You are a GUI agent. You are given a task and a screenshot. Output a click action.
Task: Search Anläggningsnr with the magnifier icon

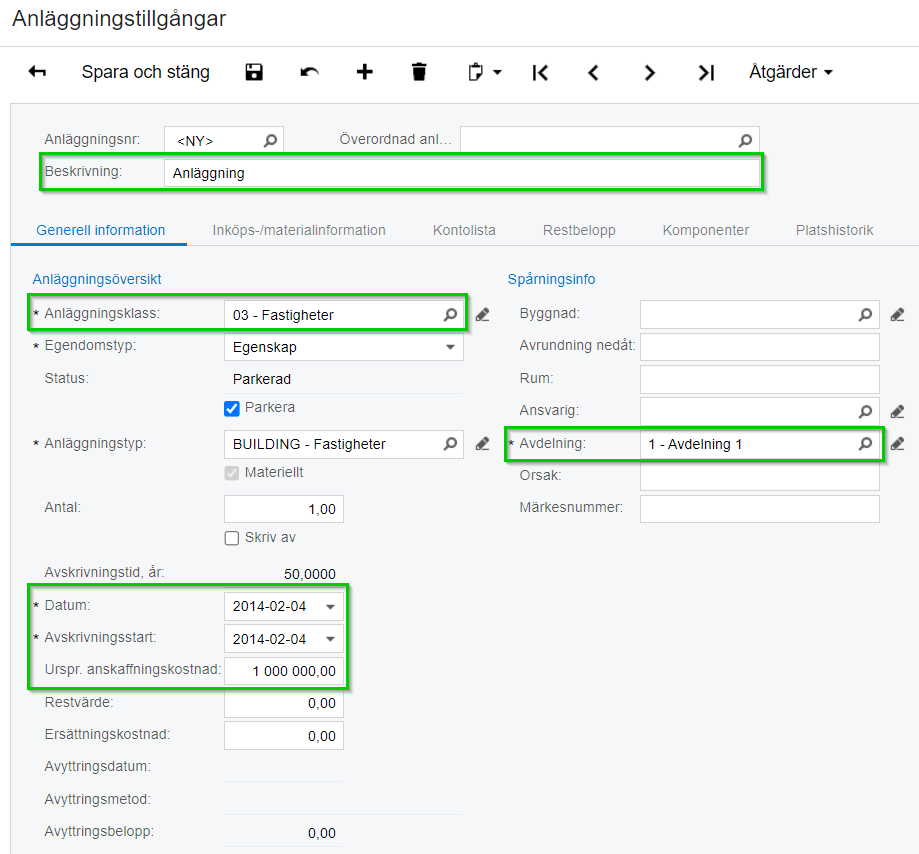(x=270, y=141)
